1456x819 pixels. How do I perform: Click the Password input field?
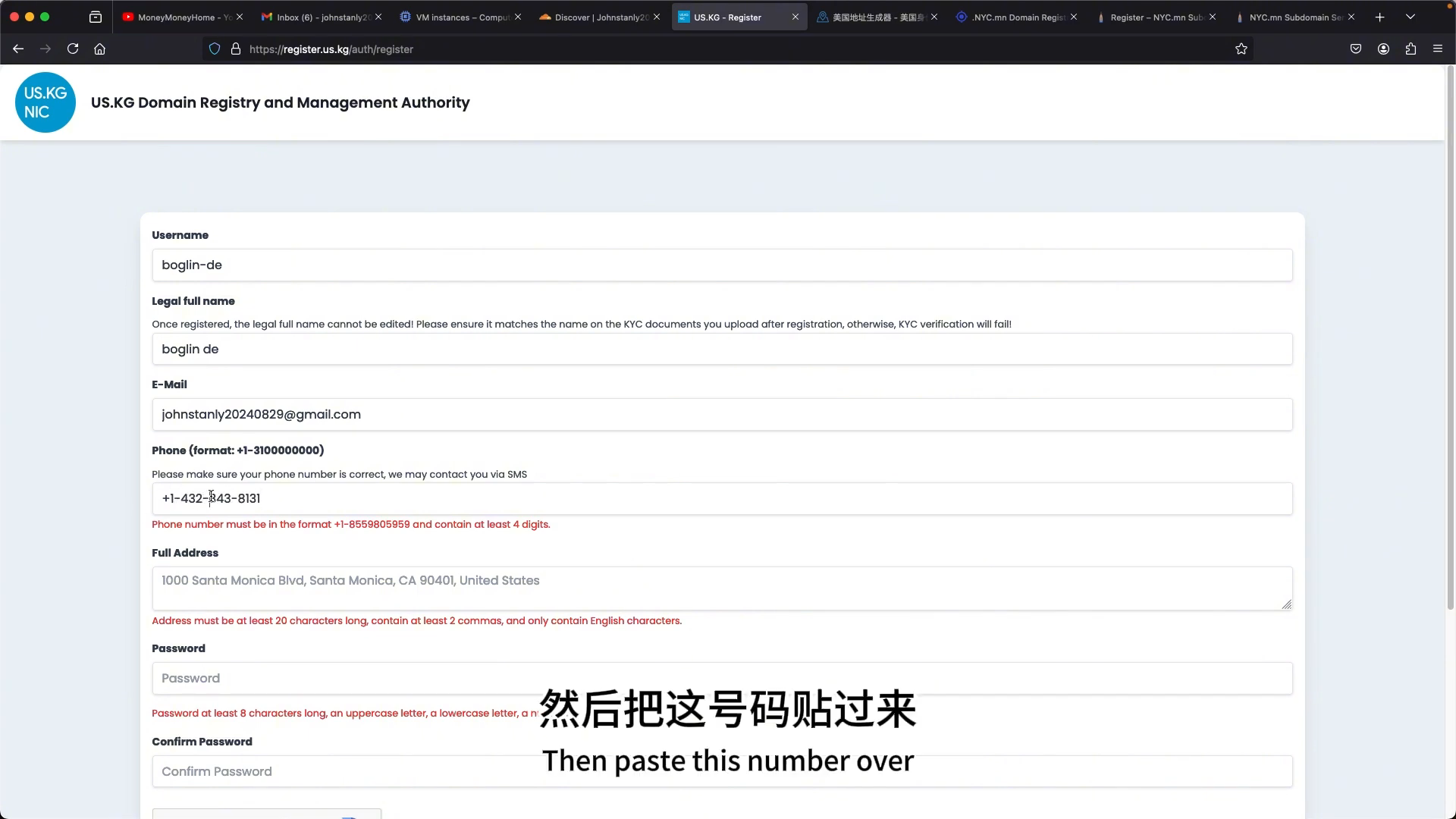(x=722, y=679)
